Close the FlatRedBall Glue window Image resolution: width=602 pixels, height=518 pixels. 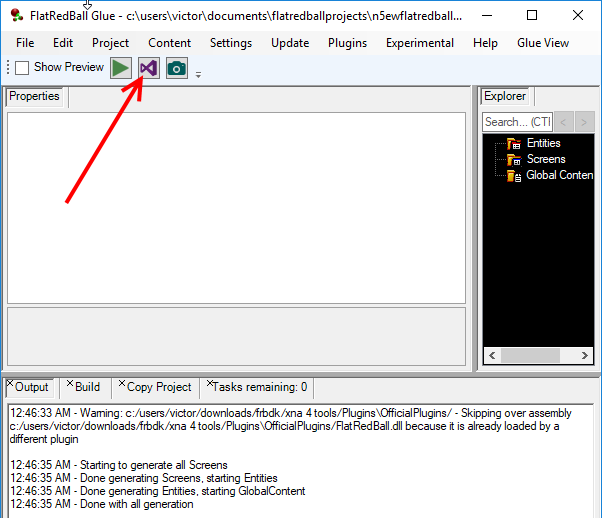[x=578, y=15]
